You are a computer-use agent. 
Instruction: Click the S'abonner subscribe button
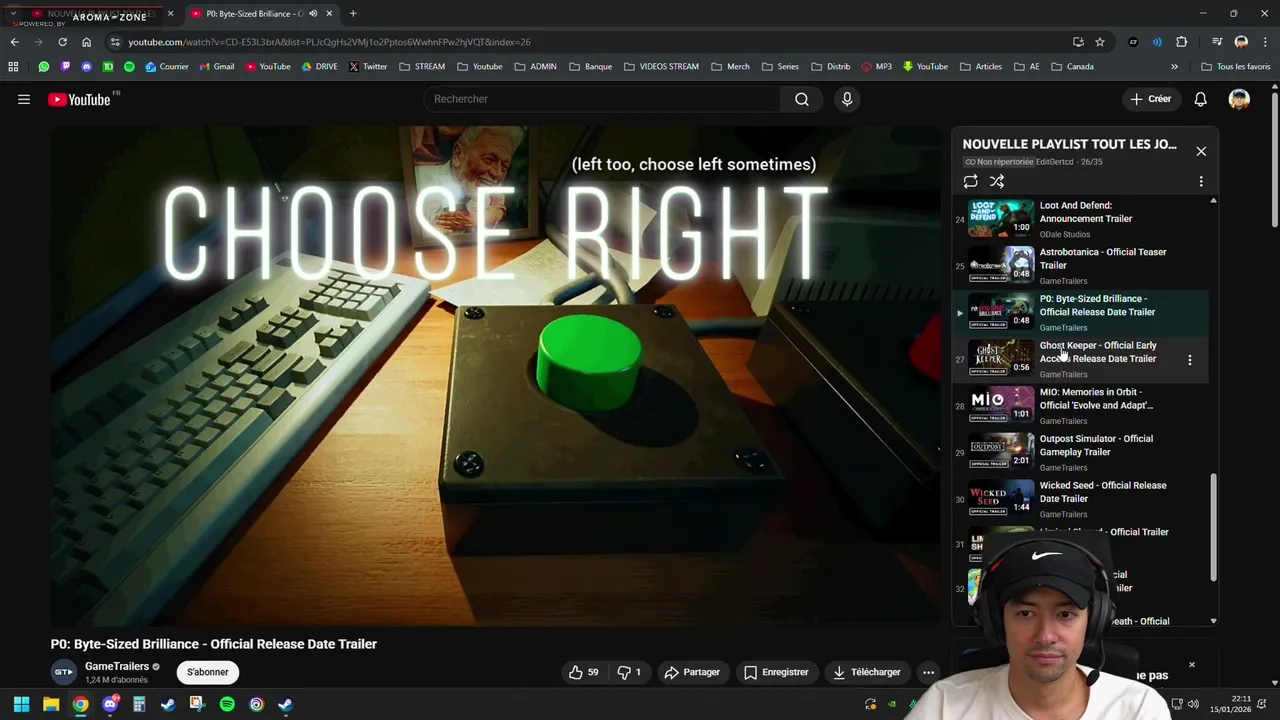click(207, 672)
